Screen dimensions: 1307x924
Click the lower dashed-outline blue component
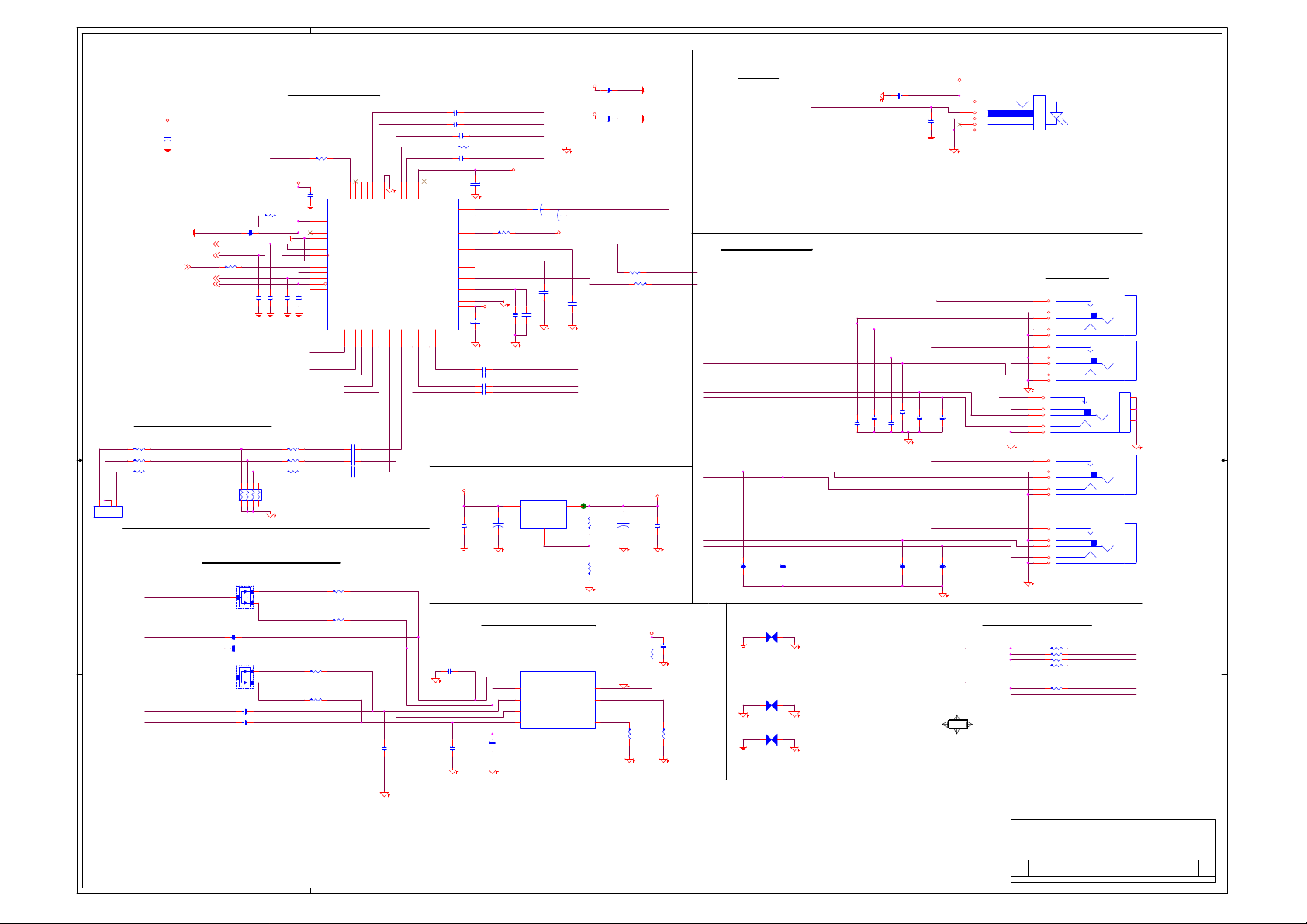tap(245, 677)
